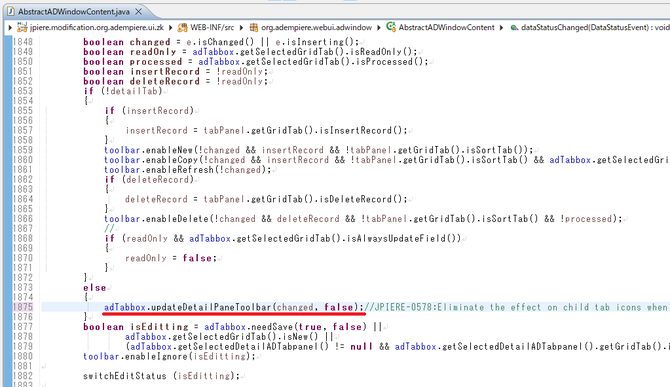670x387 pixels.
Task: Click the jpiere project icon in breadcrumb
Action: pyautogui.click(x=22, y=27)
